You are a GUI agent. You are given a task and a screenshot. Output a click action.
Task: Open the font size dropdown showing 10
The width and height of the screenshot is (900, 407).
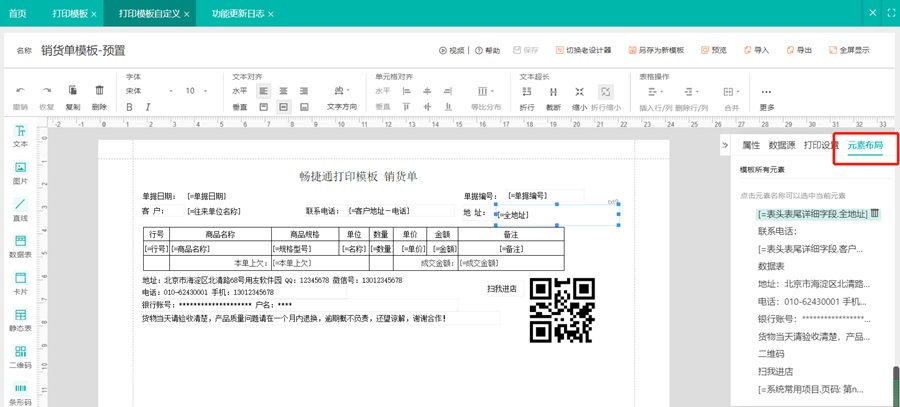[196, 91]
